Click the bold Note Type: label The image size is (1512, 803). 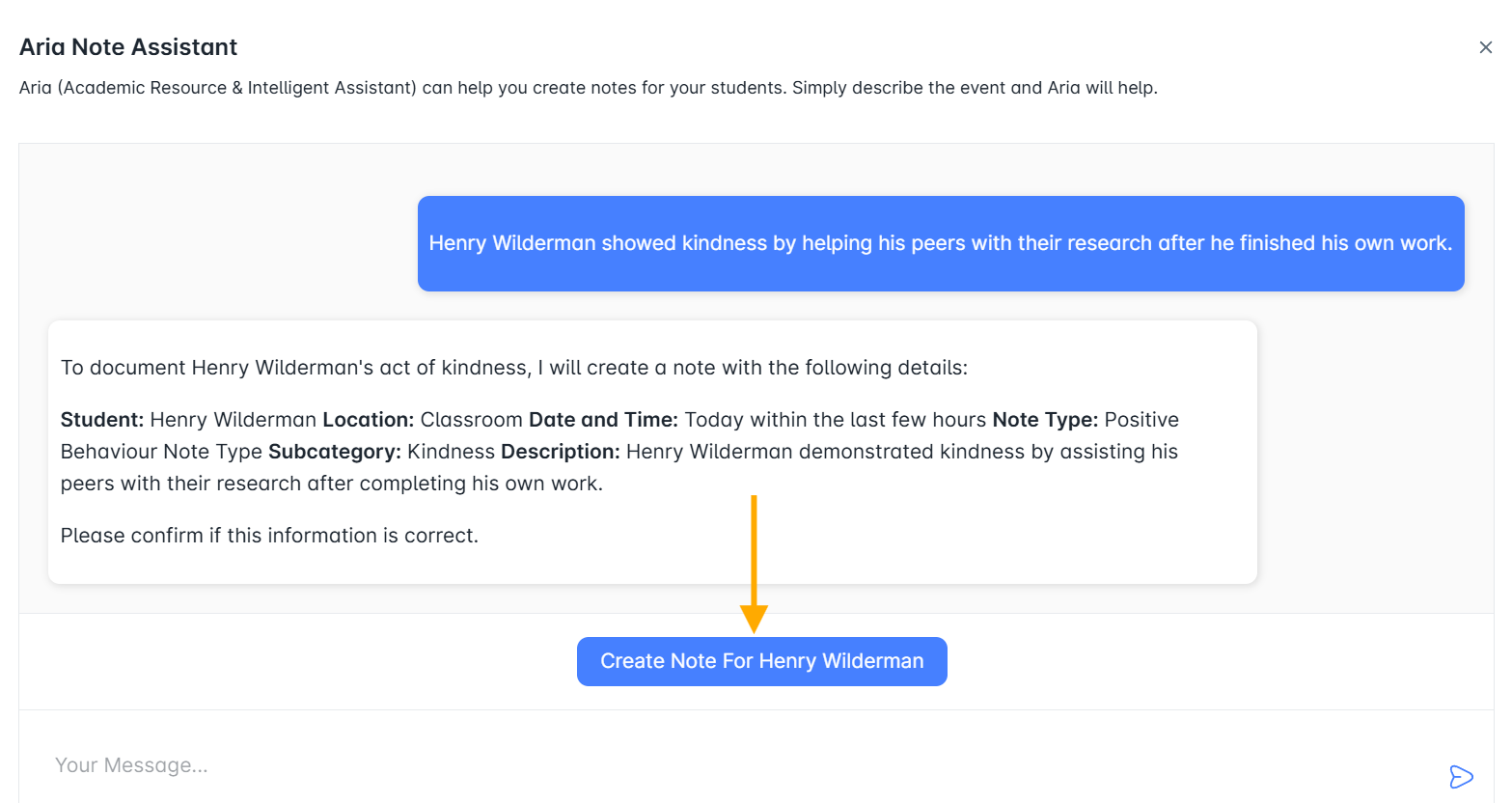[x=1045, y=420]
